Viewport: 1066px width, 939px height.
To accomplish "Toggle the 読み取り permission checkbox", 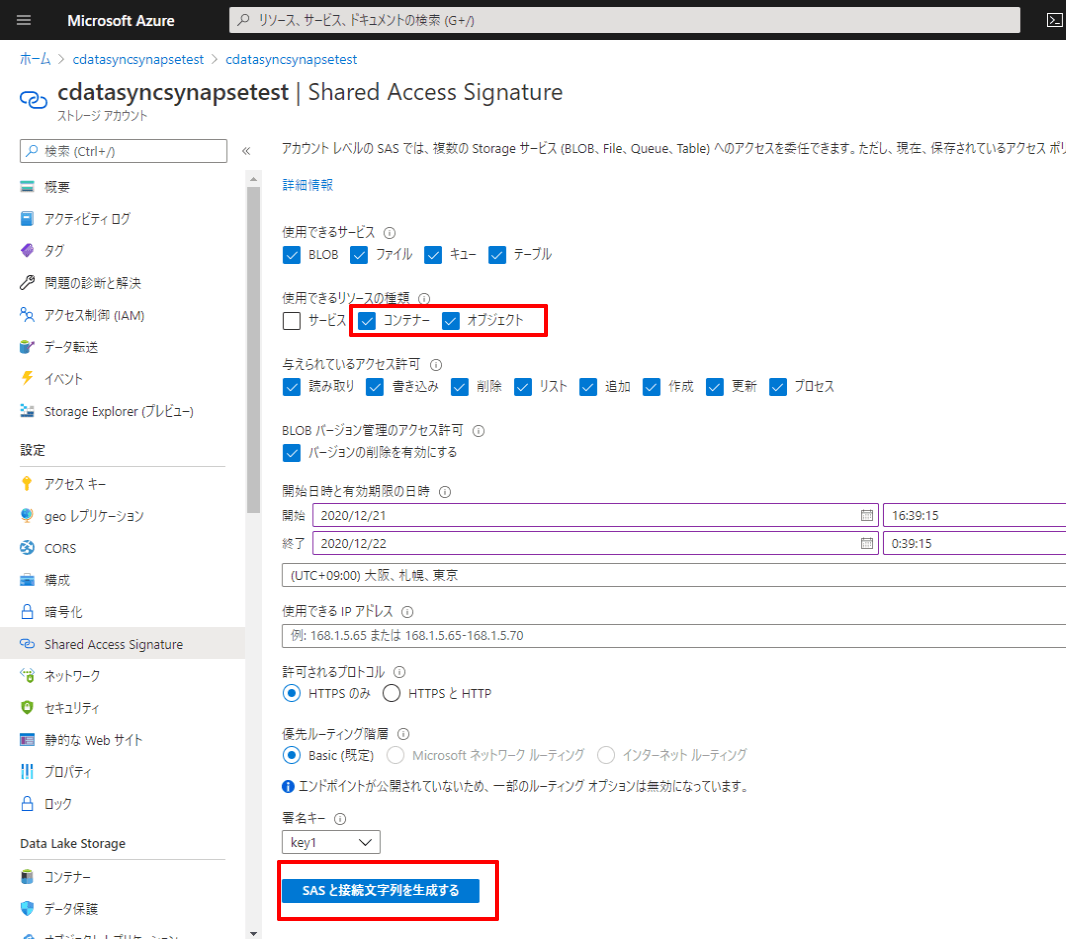I will 292,387.
